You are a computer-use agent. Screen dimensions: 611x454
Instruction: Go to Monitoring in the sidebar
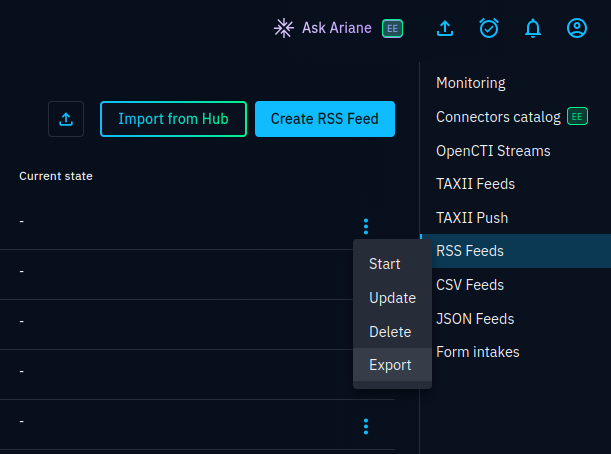coord(471,83)
